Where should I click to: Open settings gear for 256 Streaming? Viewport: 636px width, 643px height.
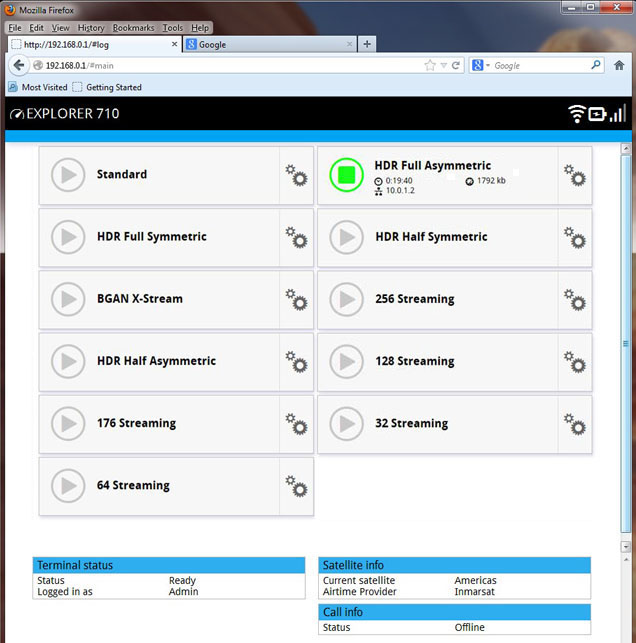click(x=574, y=300)
